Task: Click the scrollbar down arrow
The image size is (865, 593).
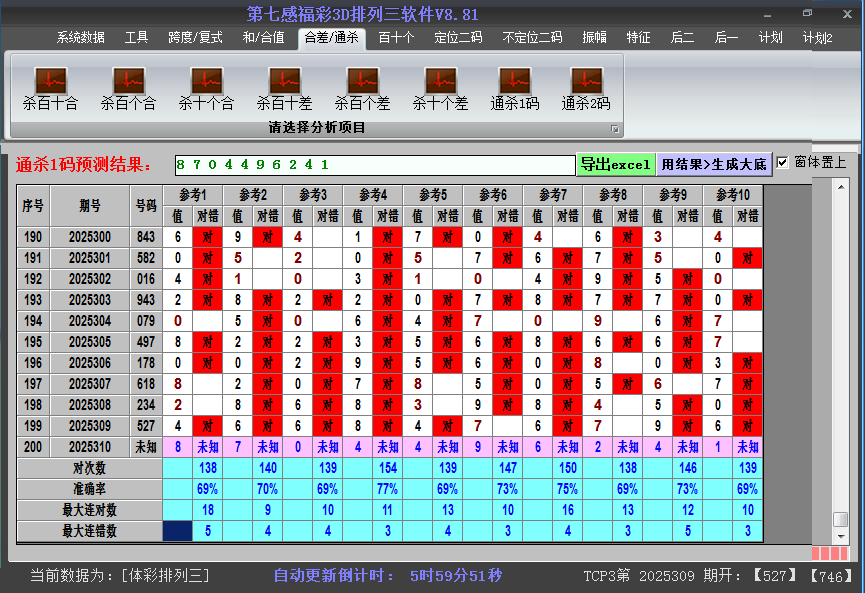Action: click(840, 537)
